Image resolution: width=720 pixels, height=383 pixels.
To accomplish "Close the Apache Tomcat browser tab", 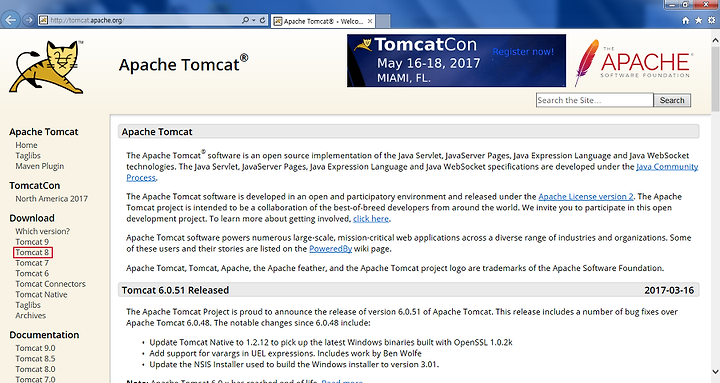I will pyautogui.click(x=370, y=21).
